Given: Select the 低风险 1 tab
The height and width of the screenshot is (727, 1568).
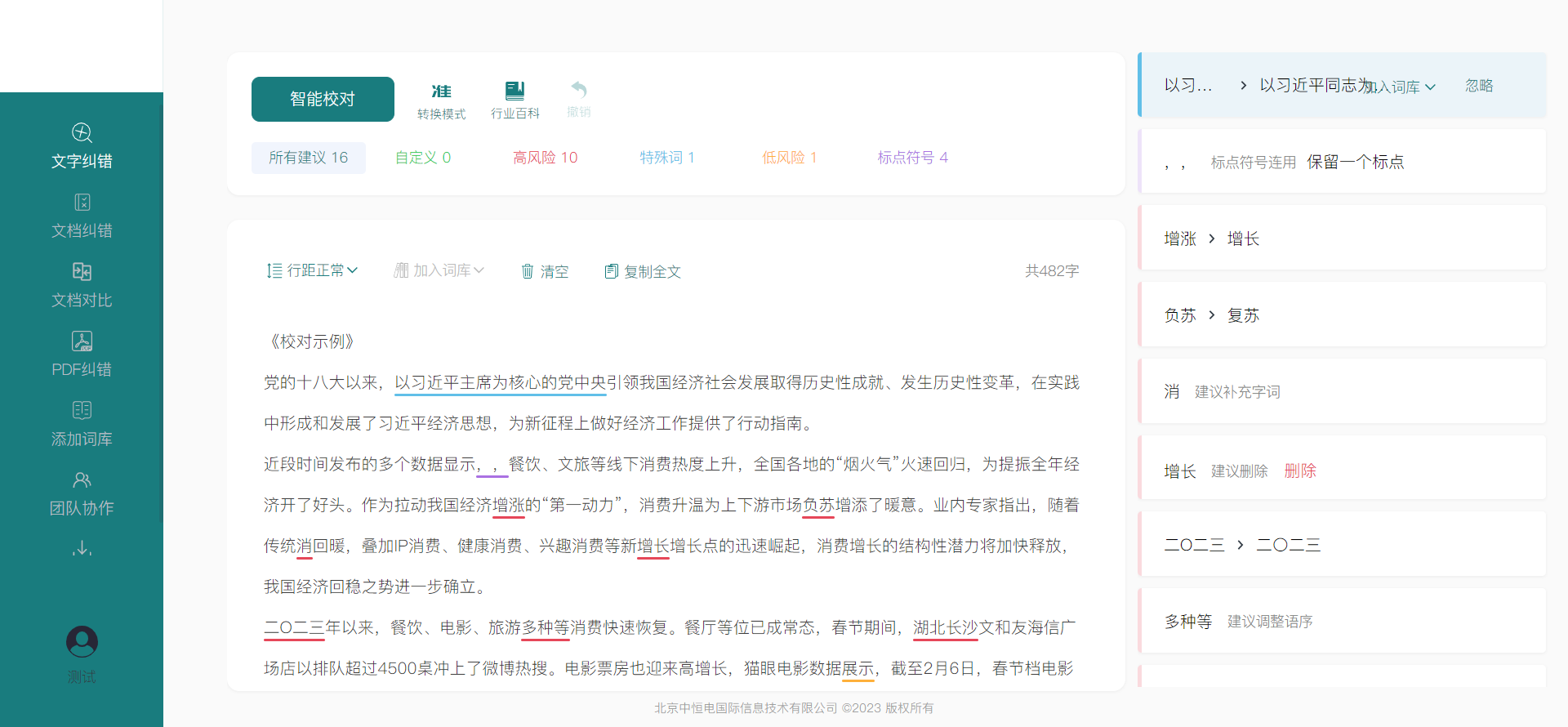Looking at the screenshot, I should click(790, 158).
